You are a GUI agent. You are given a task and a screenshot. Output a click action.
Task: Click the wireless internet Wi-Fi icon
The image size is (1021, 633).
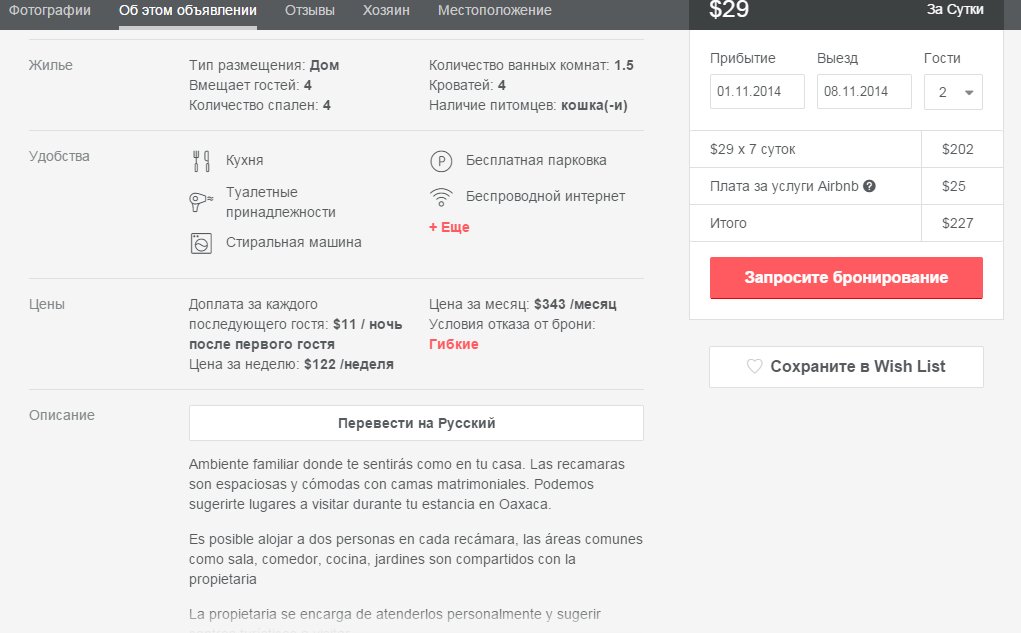pyautogui.click(x=440, y=197)
